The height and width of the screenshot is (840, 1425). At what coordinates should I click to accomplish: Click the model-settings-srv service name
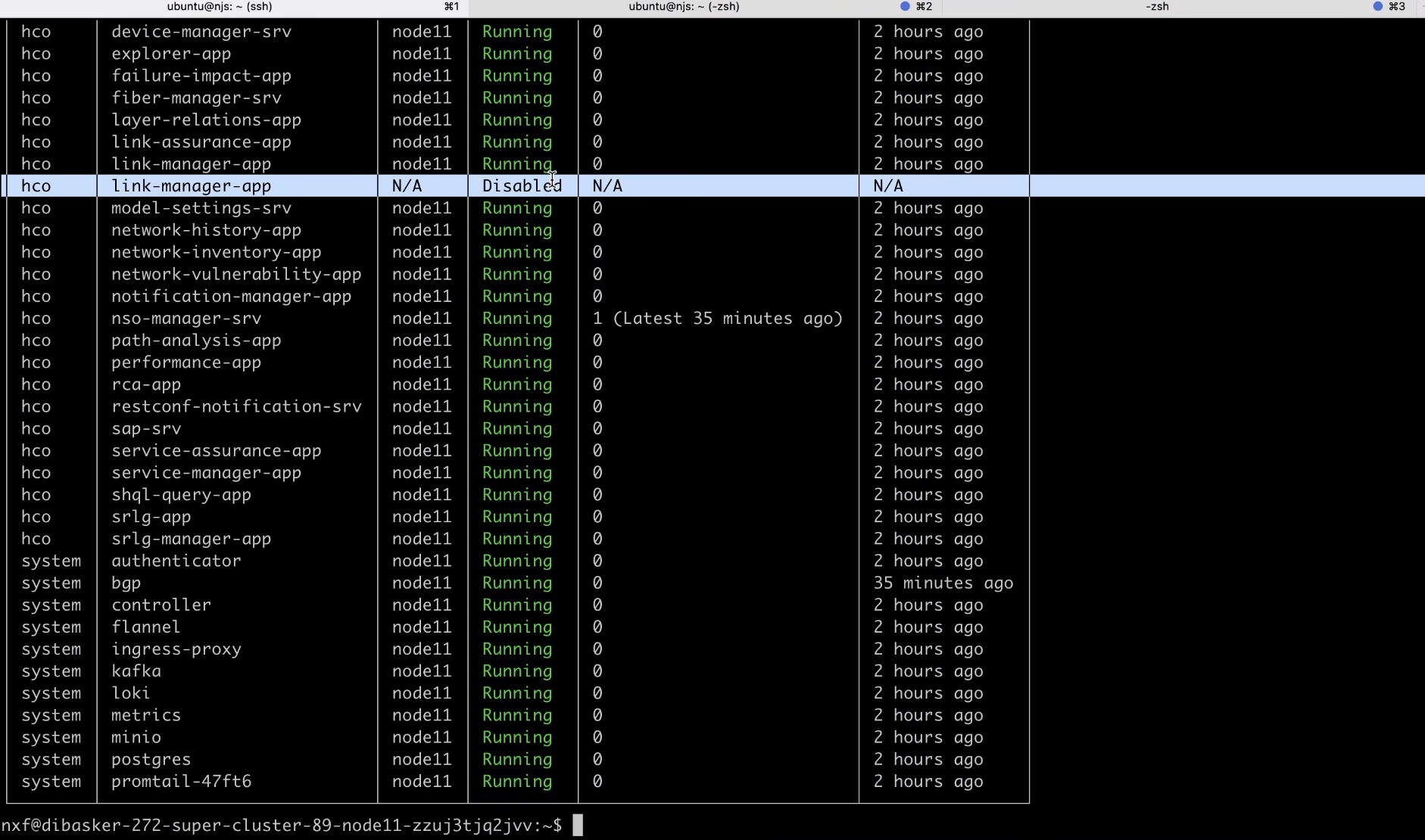[x=201, y=208]
